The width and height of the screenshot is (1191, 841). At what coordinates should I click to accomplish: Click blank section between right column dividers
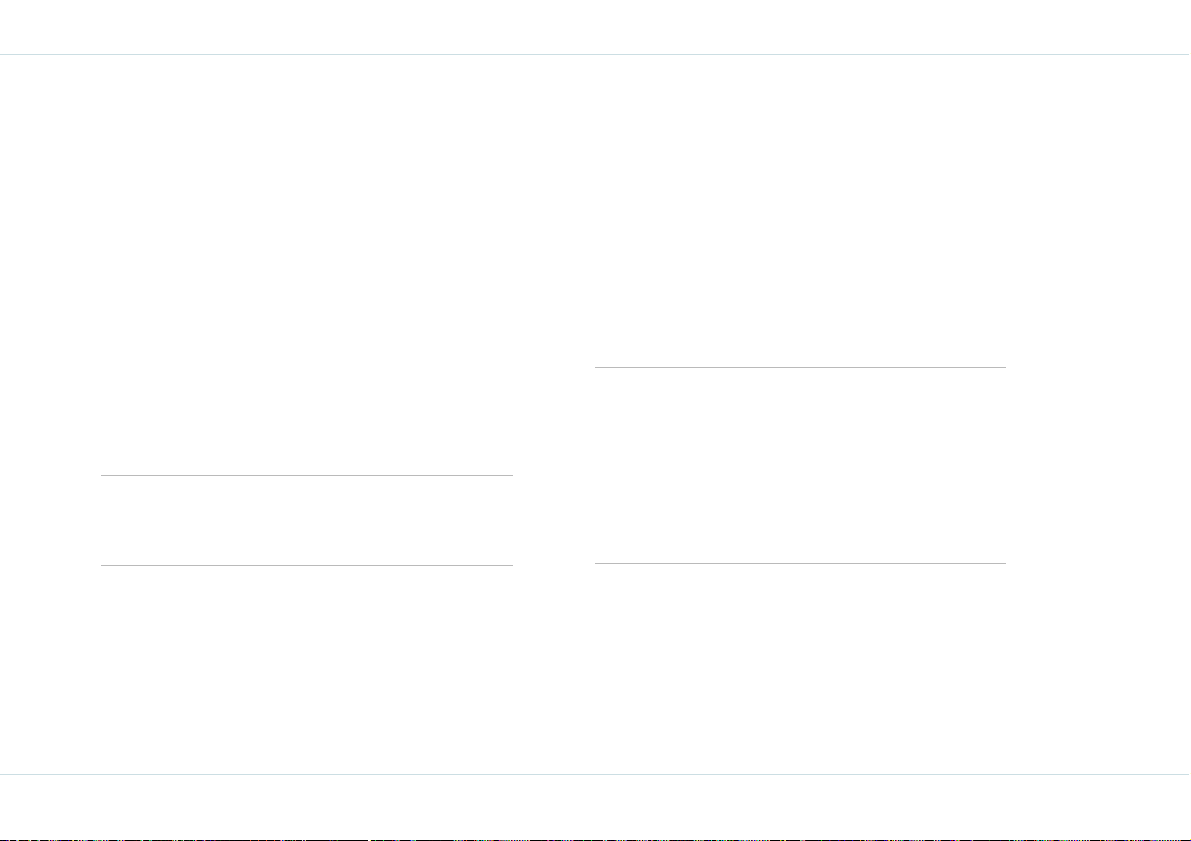pos(800,466)
